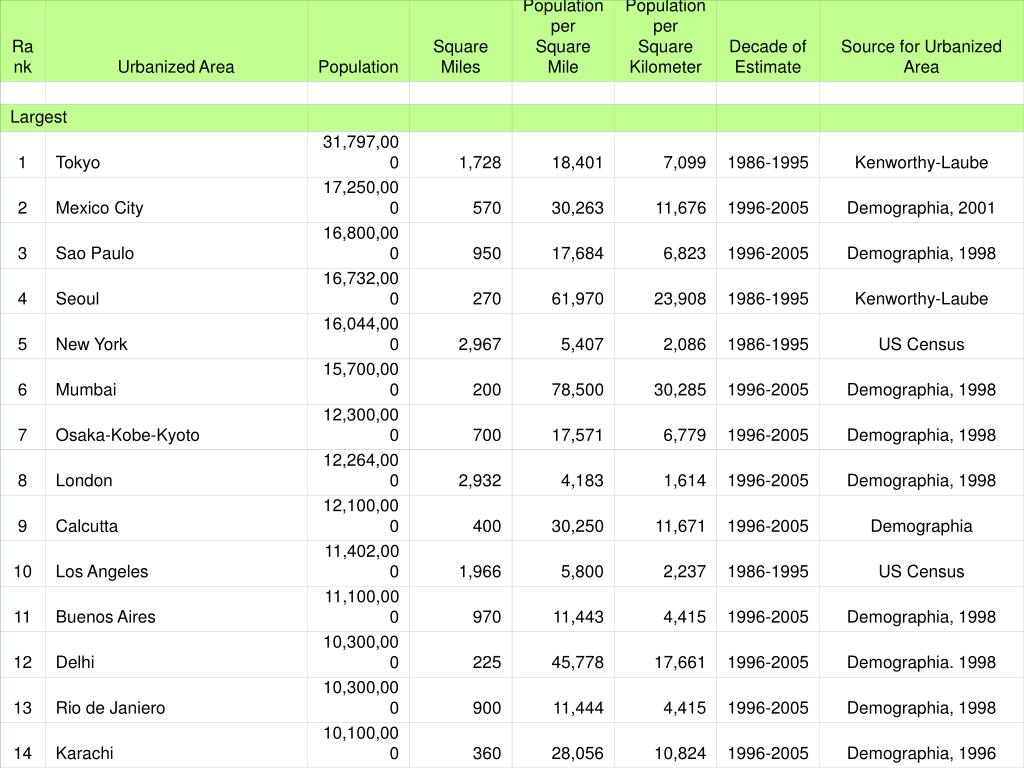Select the Largest section row

click(x=512, y=118)
